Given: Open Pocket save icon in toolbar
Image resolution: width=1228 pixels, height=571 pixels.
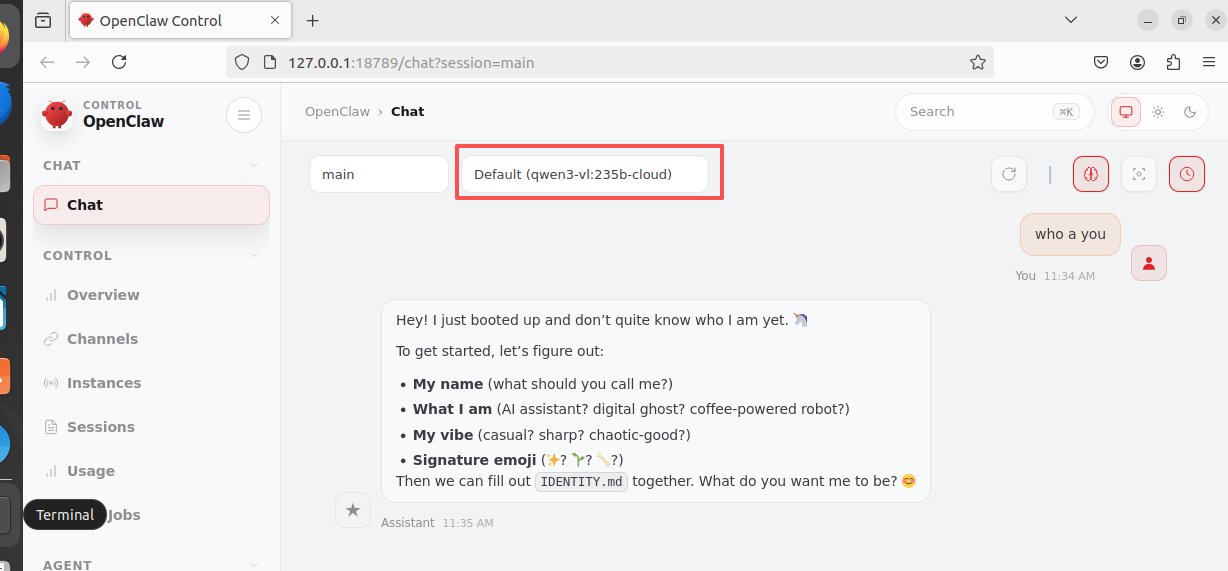Looking at the screenshot, I should [x=1101, y=62].
